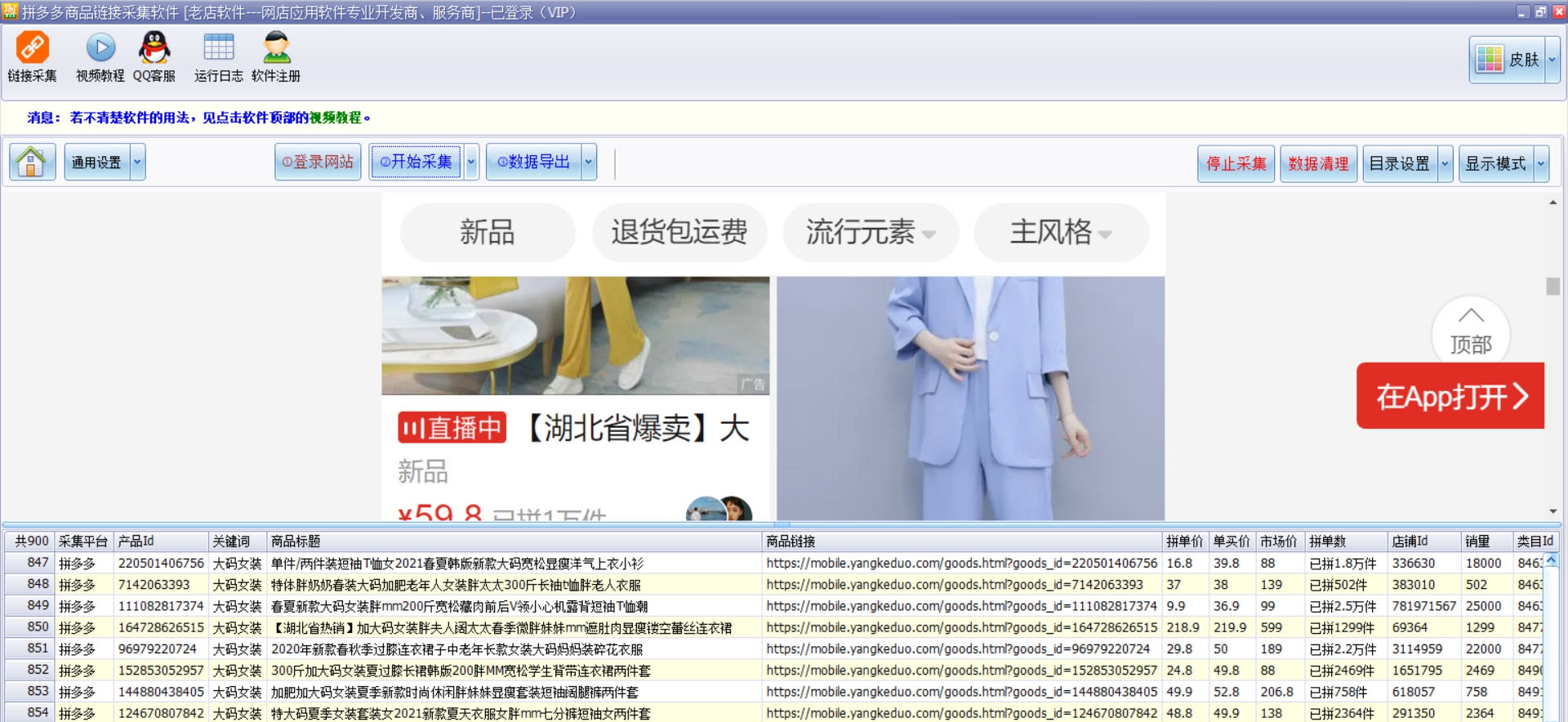Screen dimensions: 1568x722
Task: Click the 在App打开 red button
Action: 1450,396
